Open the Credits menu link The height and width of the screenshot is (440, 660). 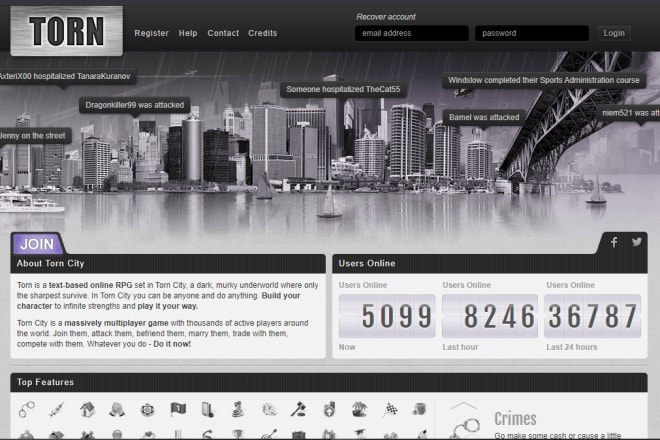(x=263, y=33)
